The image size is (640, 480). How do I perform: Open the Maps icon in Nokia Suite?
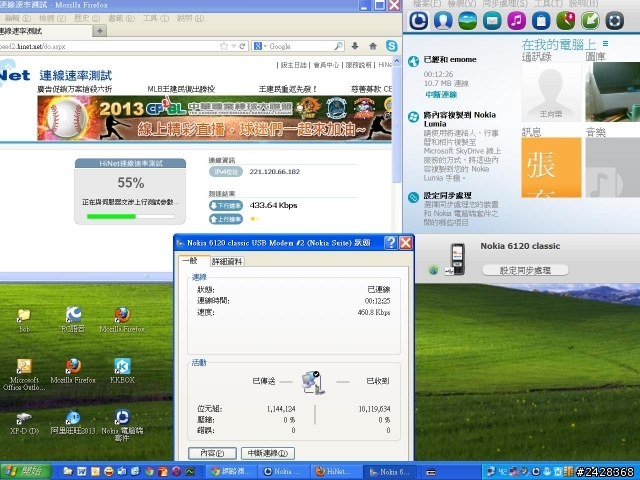[x=565, y=20]
